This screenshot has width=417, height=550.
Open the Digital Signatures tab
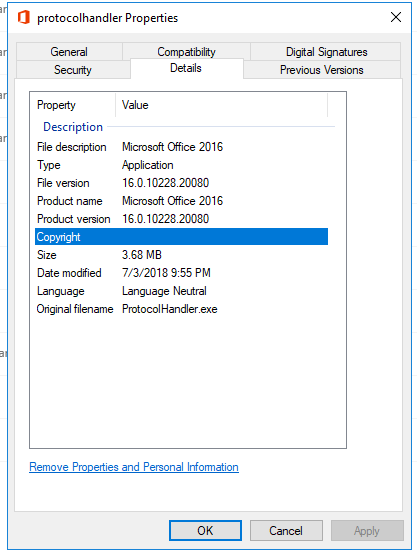[x=326, y=52]
